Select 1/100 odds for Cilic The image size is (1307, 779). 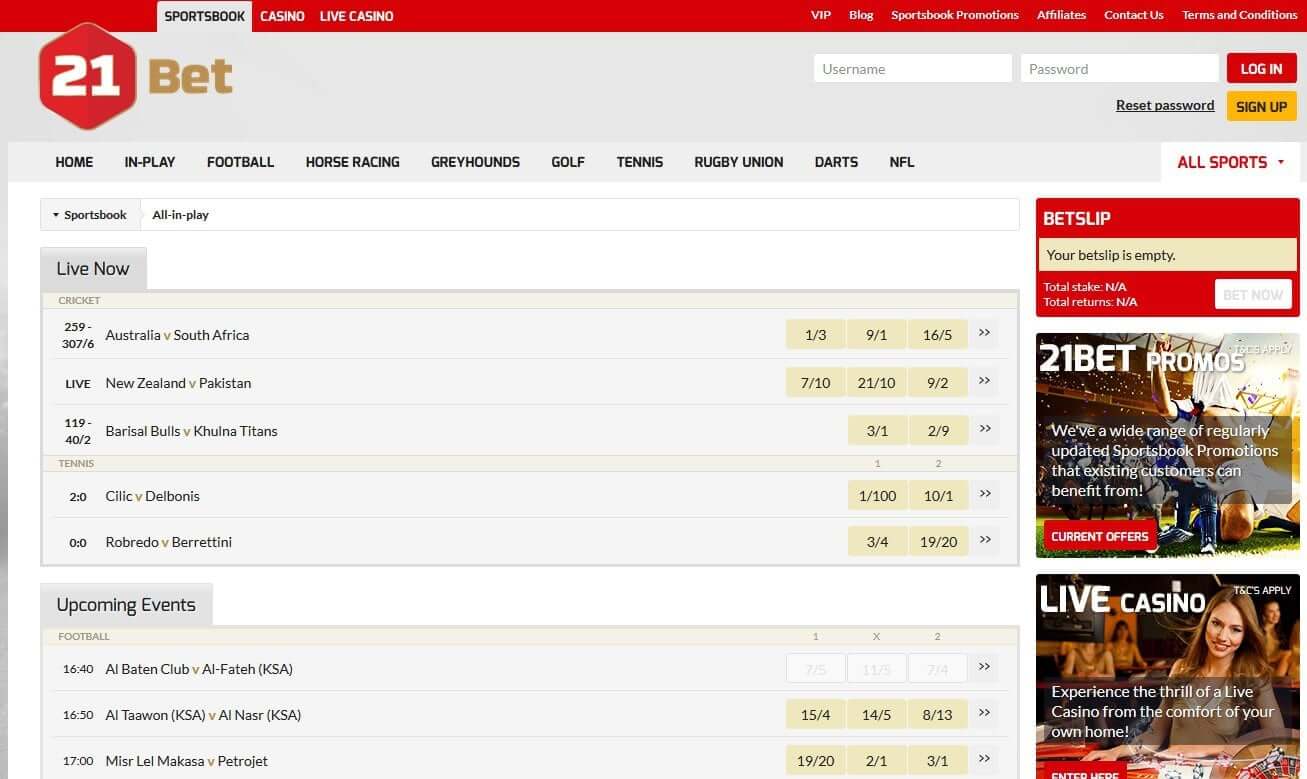pos(877,496)
